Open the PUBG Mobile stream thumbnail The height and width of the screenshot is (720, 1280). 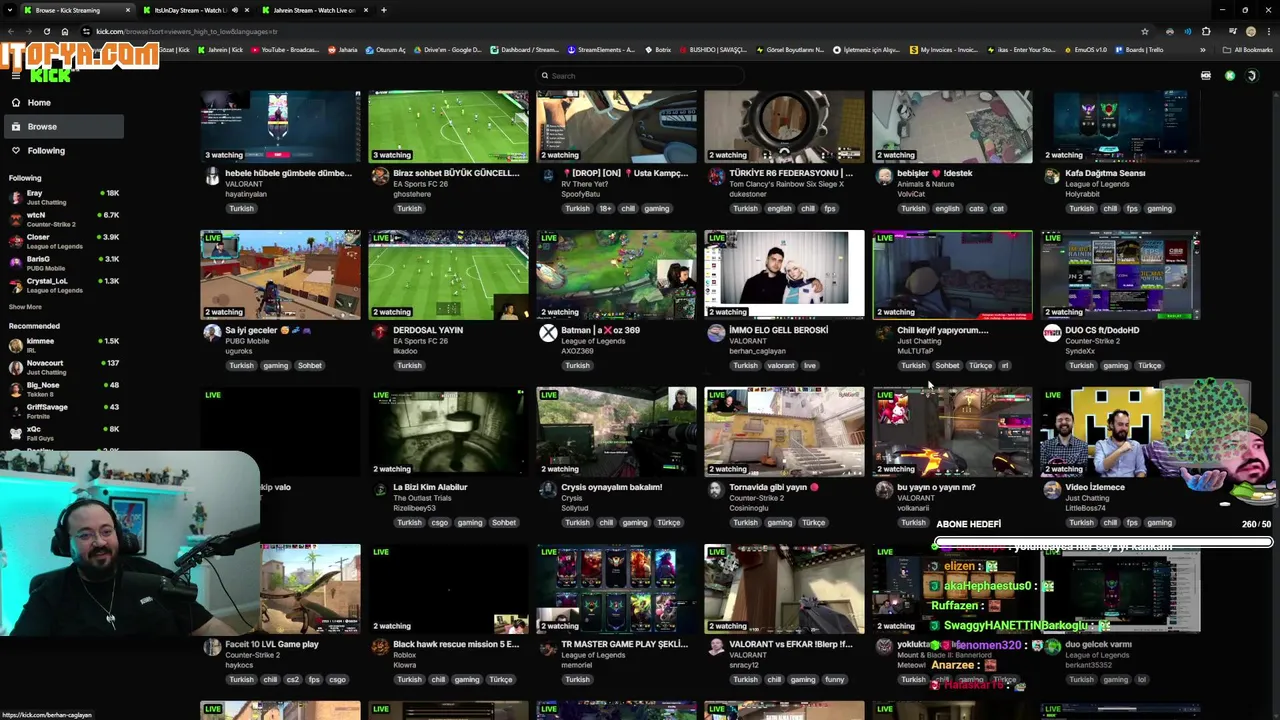tap(280, 275)
